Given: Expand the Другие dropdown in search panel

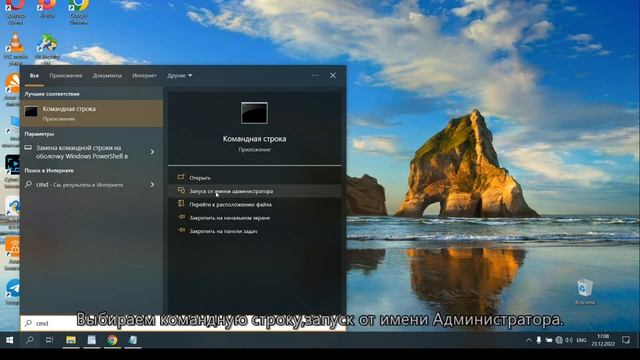Looking at the screenshot, I should tap(180, 76).
